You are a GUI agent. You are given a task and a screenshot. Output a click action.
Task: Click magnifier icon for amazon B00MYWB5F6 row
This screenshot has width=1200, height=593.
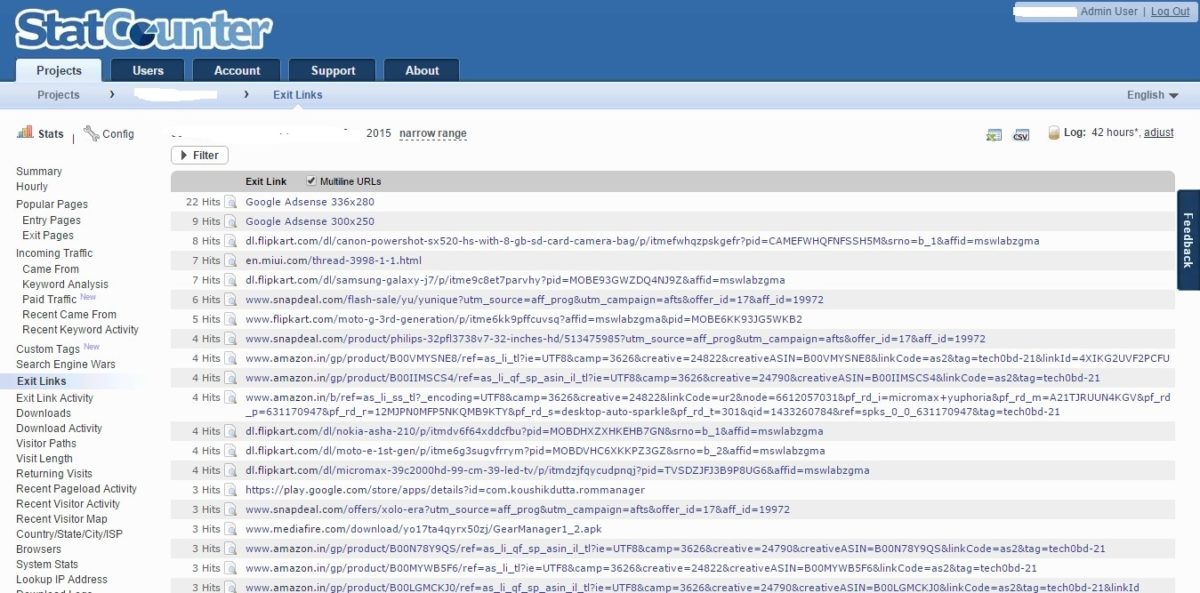pos(230,568)
